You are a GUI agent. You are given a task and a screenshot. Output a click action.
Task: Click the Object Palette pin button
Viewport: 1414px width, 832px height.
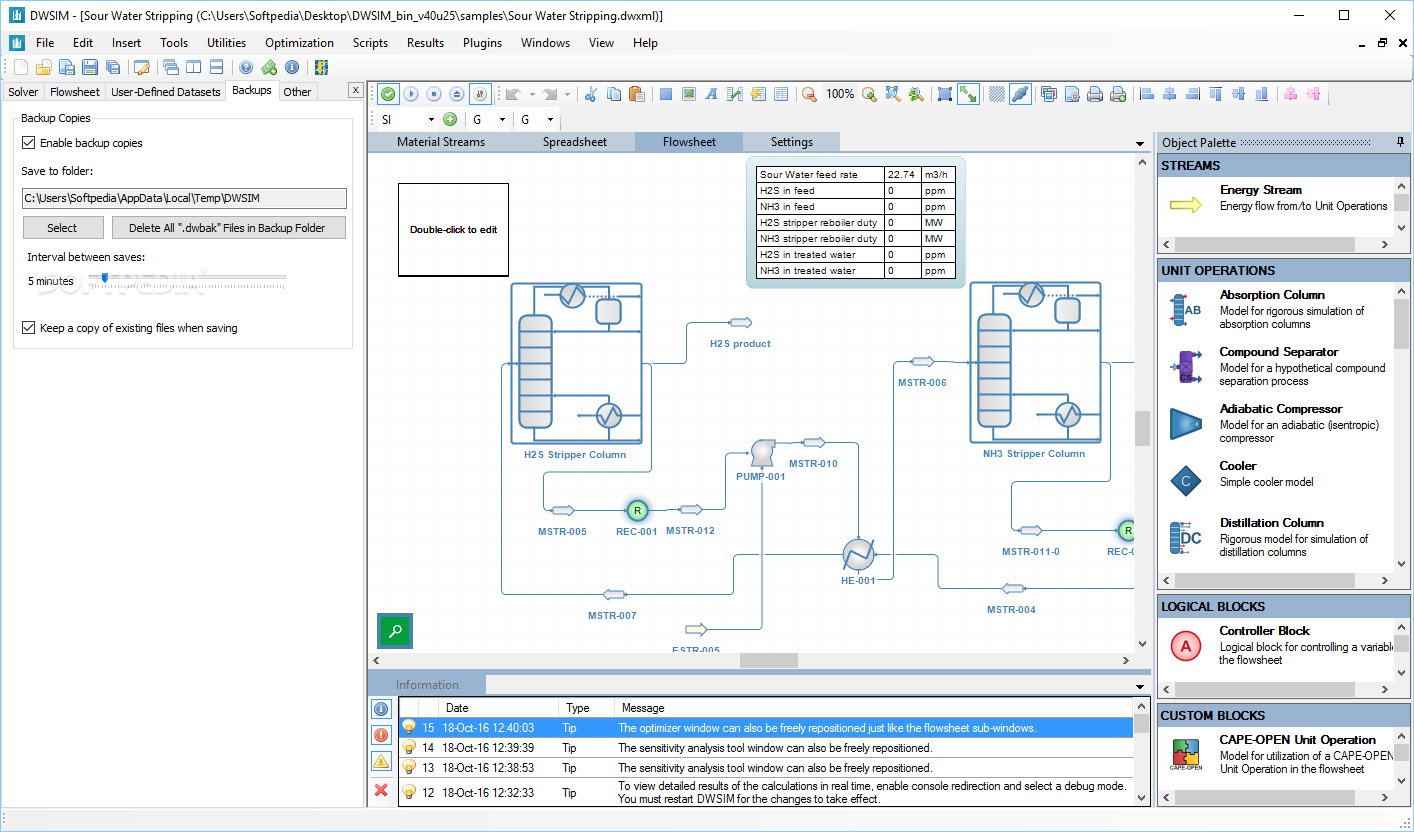point(1401,142)
